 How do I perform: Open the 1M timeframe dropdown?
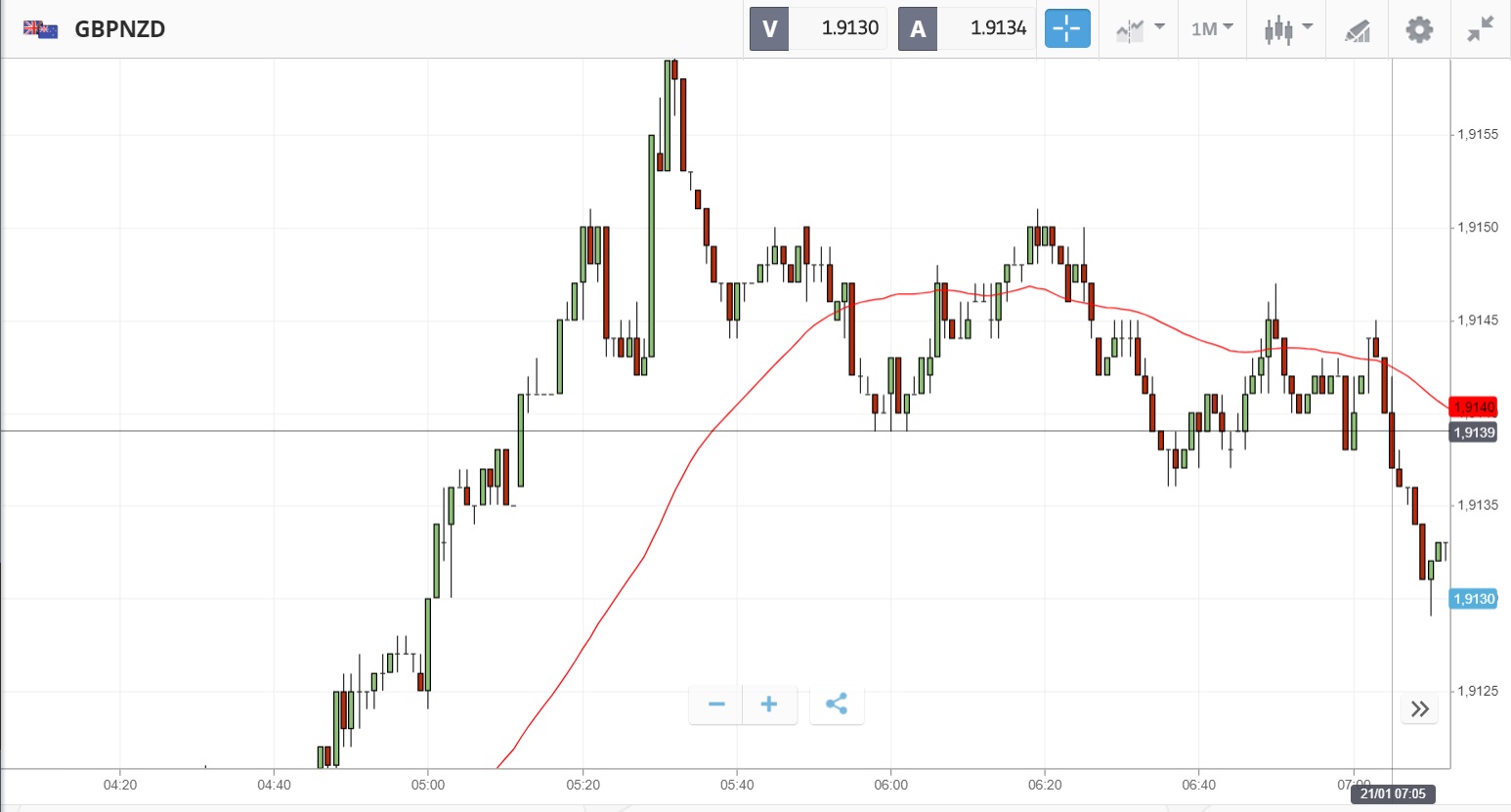[x=1212, y=28]
